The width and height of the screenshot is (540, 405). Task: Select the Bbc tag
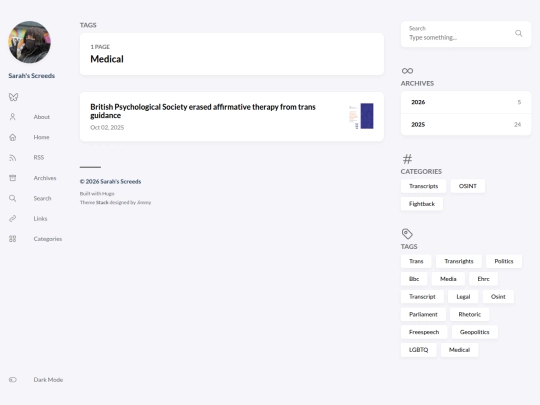414,279
